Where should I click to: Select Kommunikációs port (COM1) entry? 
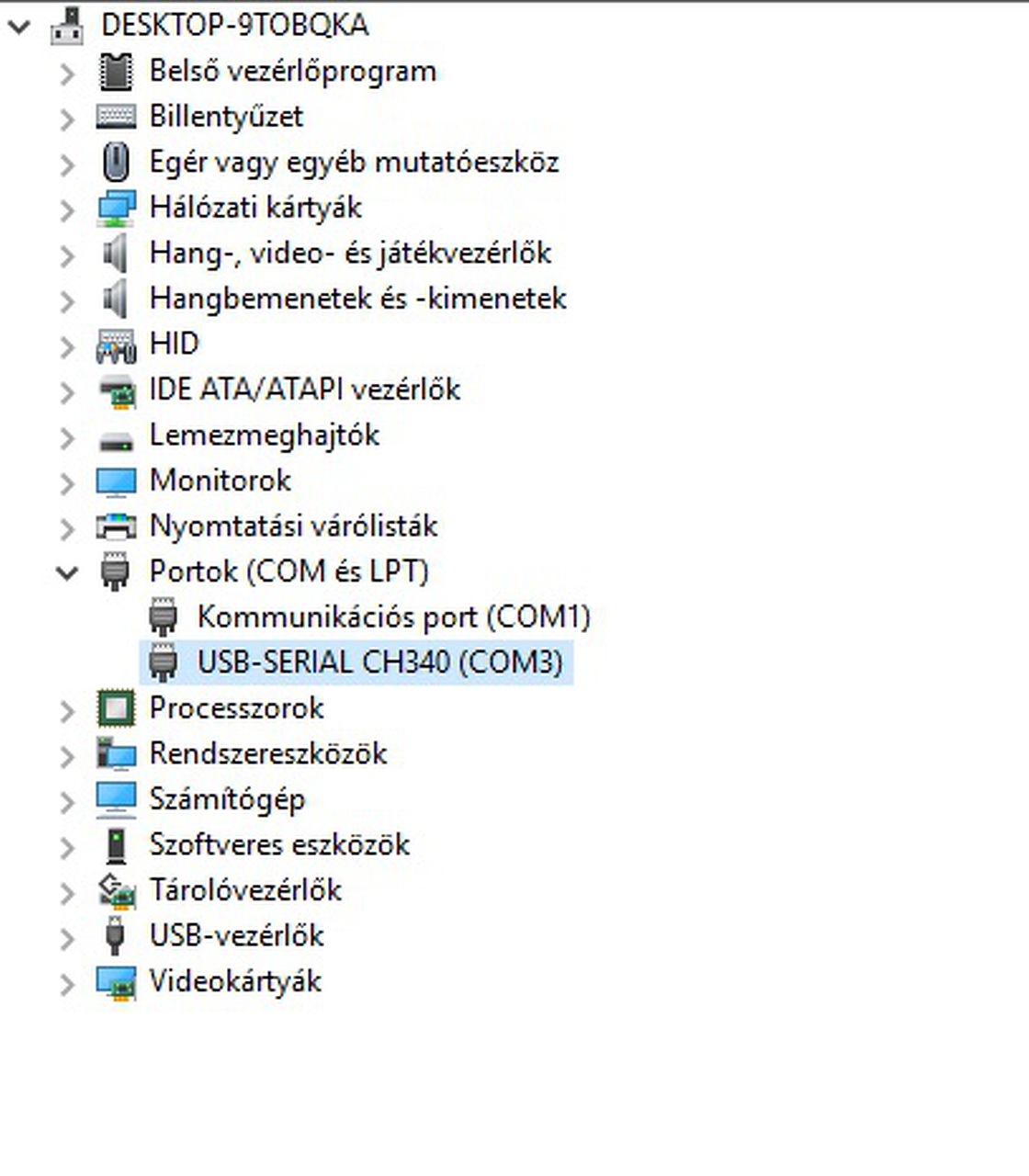393,616
